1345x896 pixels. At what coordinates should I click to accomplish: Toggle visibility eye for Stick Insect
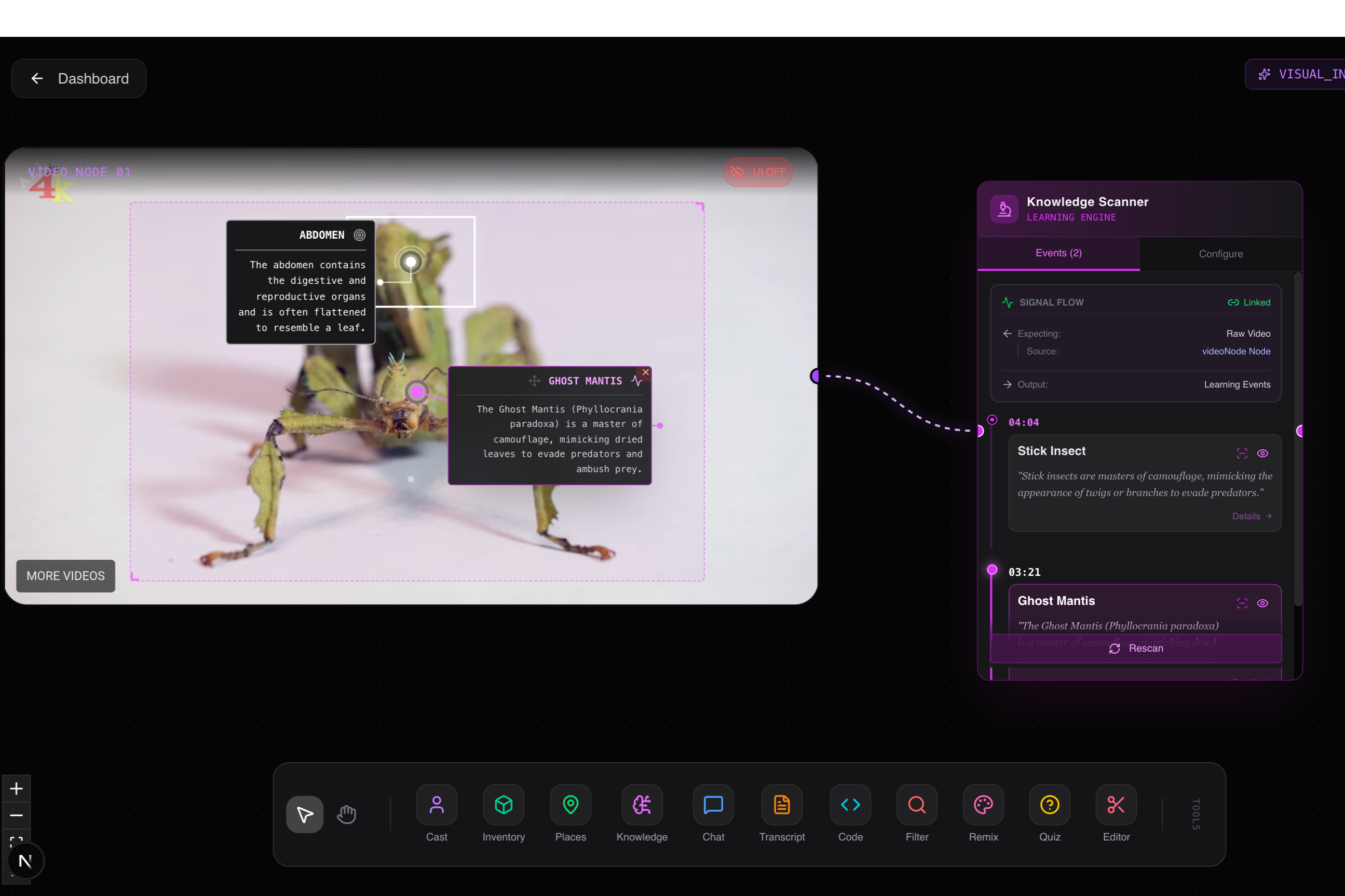tap(1262, 453)
